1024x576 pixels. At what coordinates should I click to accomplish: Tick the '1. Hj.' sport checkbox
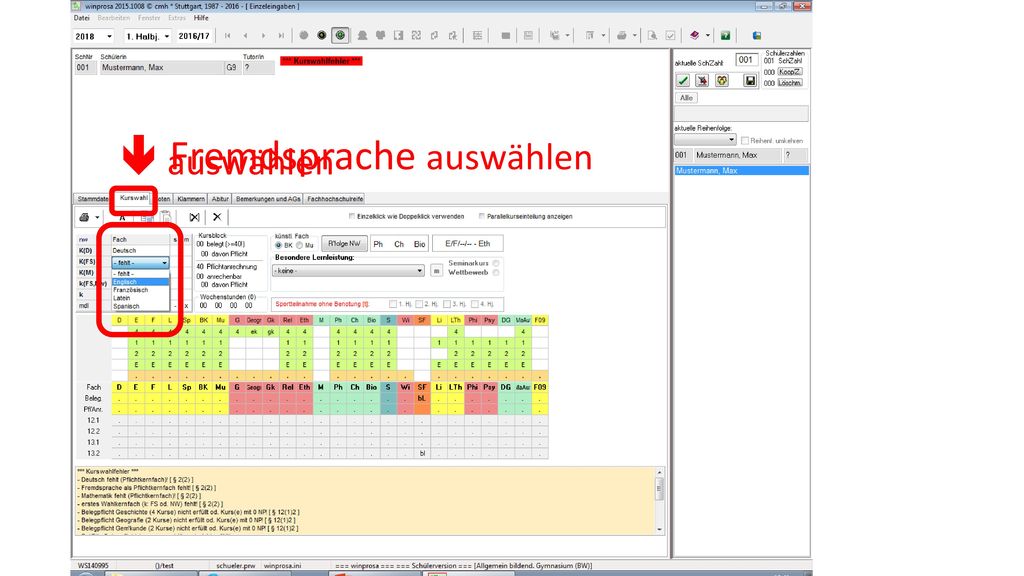pos(393,304)
